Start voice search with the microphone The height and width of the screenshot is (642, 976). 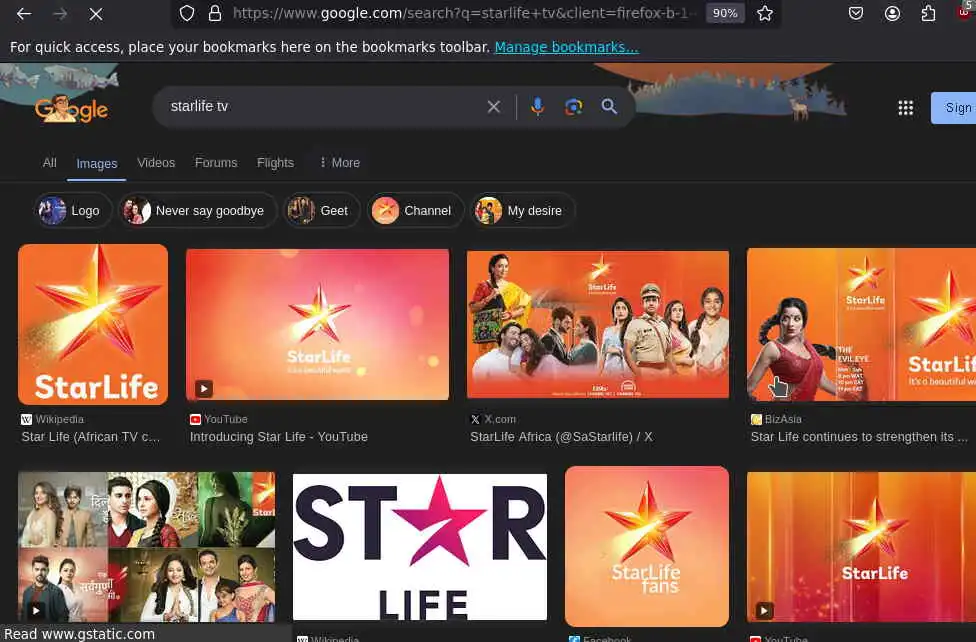coord(537,106)
